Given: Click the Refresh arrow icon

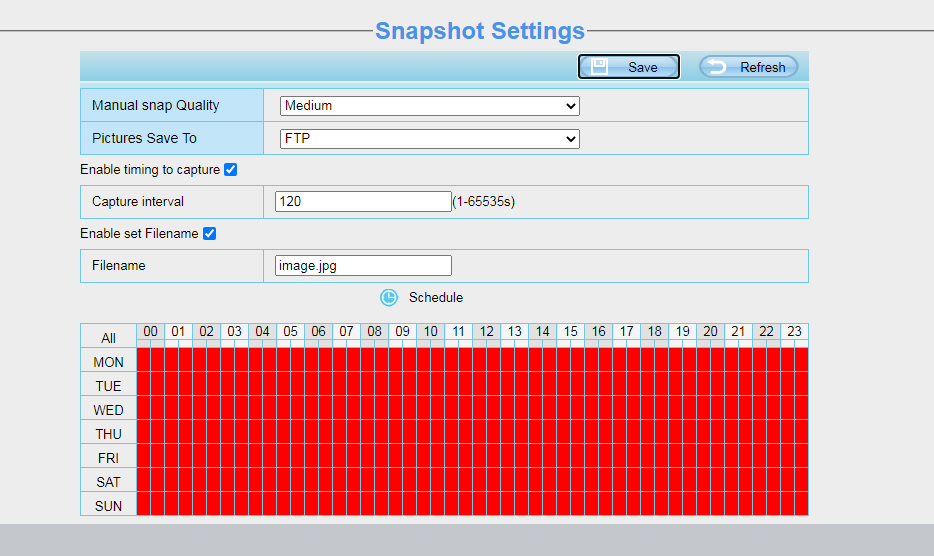Looking at the screenshot, I should click(x=717, y=67).
